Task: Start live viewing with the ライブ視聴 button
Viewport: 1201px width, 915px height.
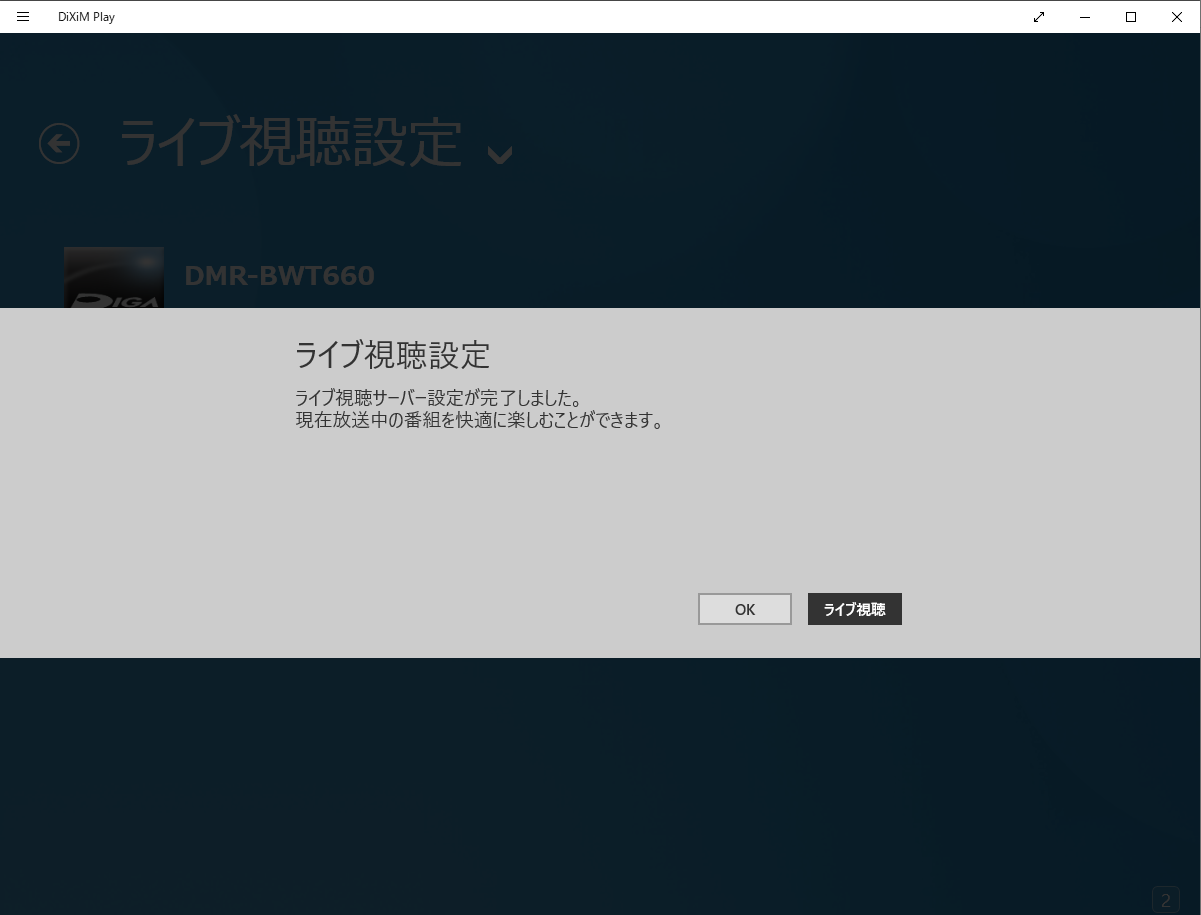Action: coord(854,609)
